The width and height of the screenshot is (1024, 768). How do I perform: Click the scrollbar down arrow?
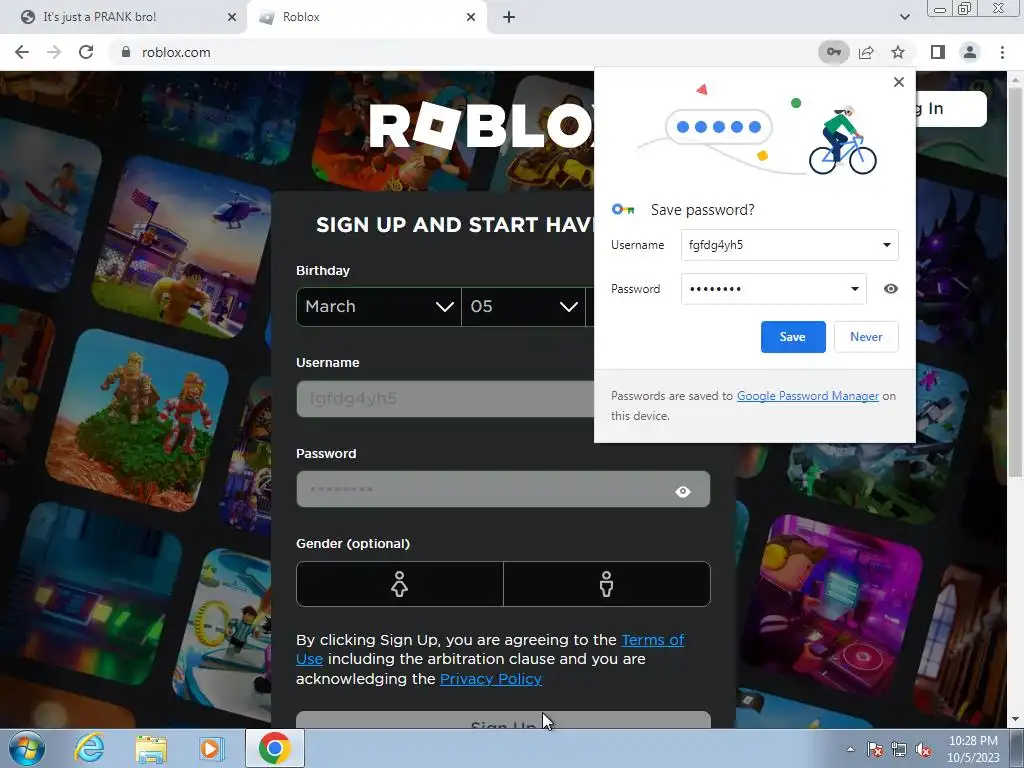pos(1016,719)
